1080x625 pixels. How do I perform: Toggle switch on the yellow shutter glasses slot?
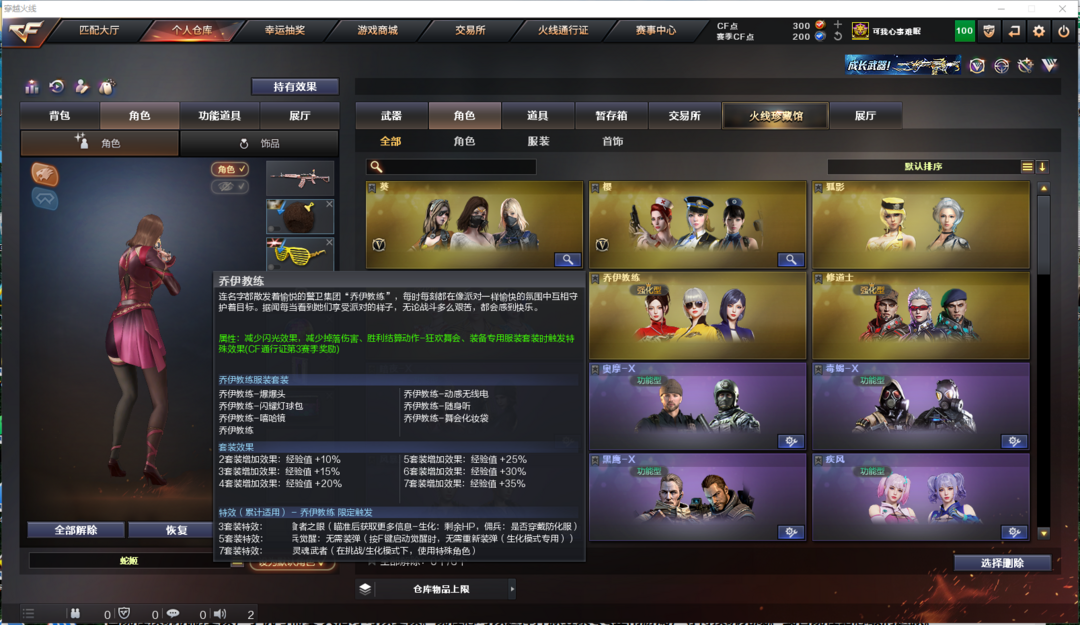(273, 266)
